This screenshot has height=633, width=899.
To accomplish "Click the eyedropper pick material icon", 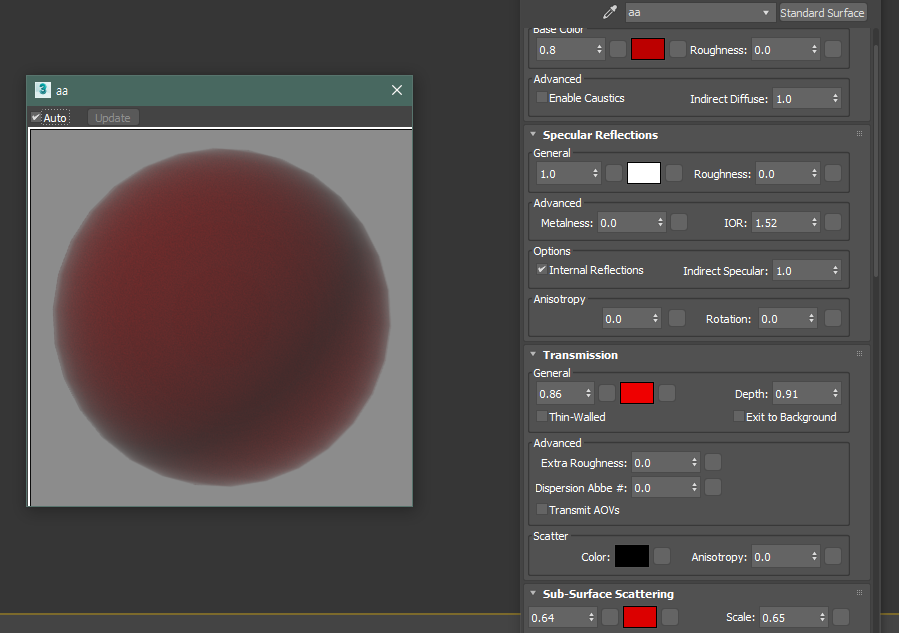I will coord(610,13).
